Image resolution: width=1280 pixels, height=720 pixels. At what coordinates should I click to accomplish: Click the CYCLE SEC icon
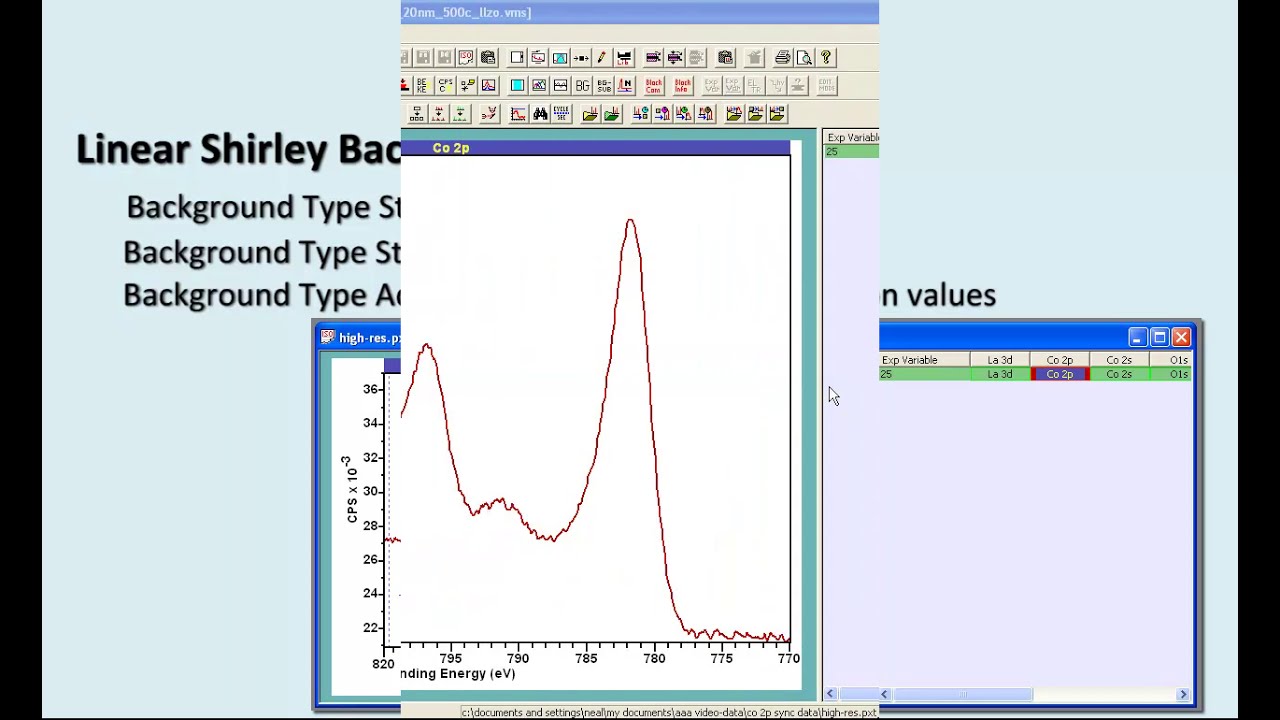562,113
